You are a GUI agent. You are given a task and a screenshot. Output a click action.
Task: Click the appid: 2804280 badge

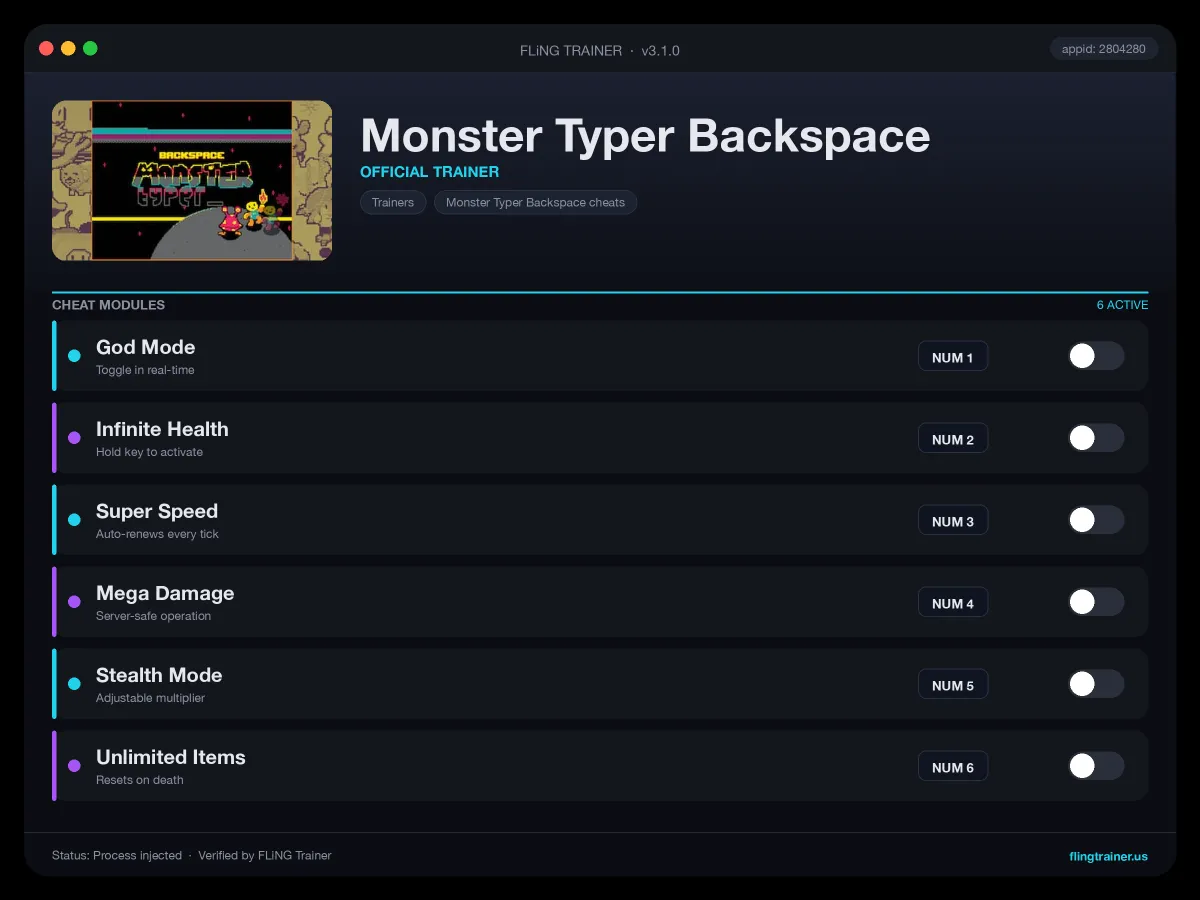pyautogui.click(x=1104, y=49)
